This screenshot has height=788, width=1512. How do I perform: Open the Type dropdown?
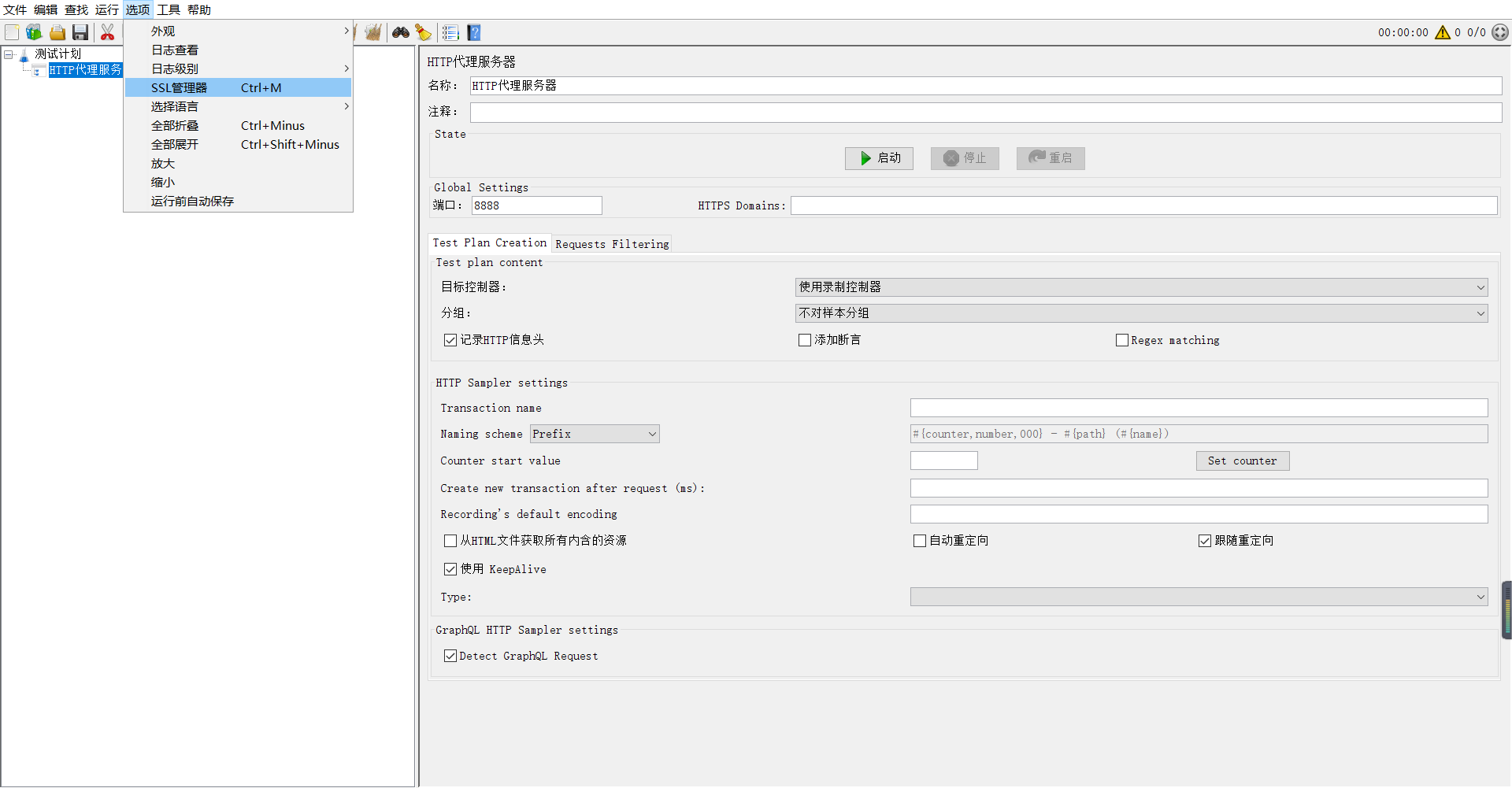click(1199, 597)
